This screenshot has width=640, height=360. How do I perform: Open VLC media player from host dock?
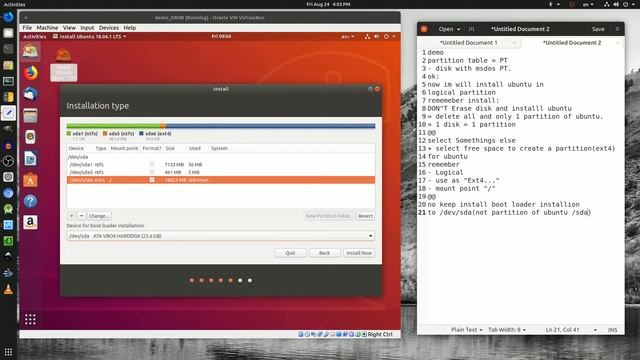point(8,289)
